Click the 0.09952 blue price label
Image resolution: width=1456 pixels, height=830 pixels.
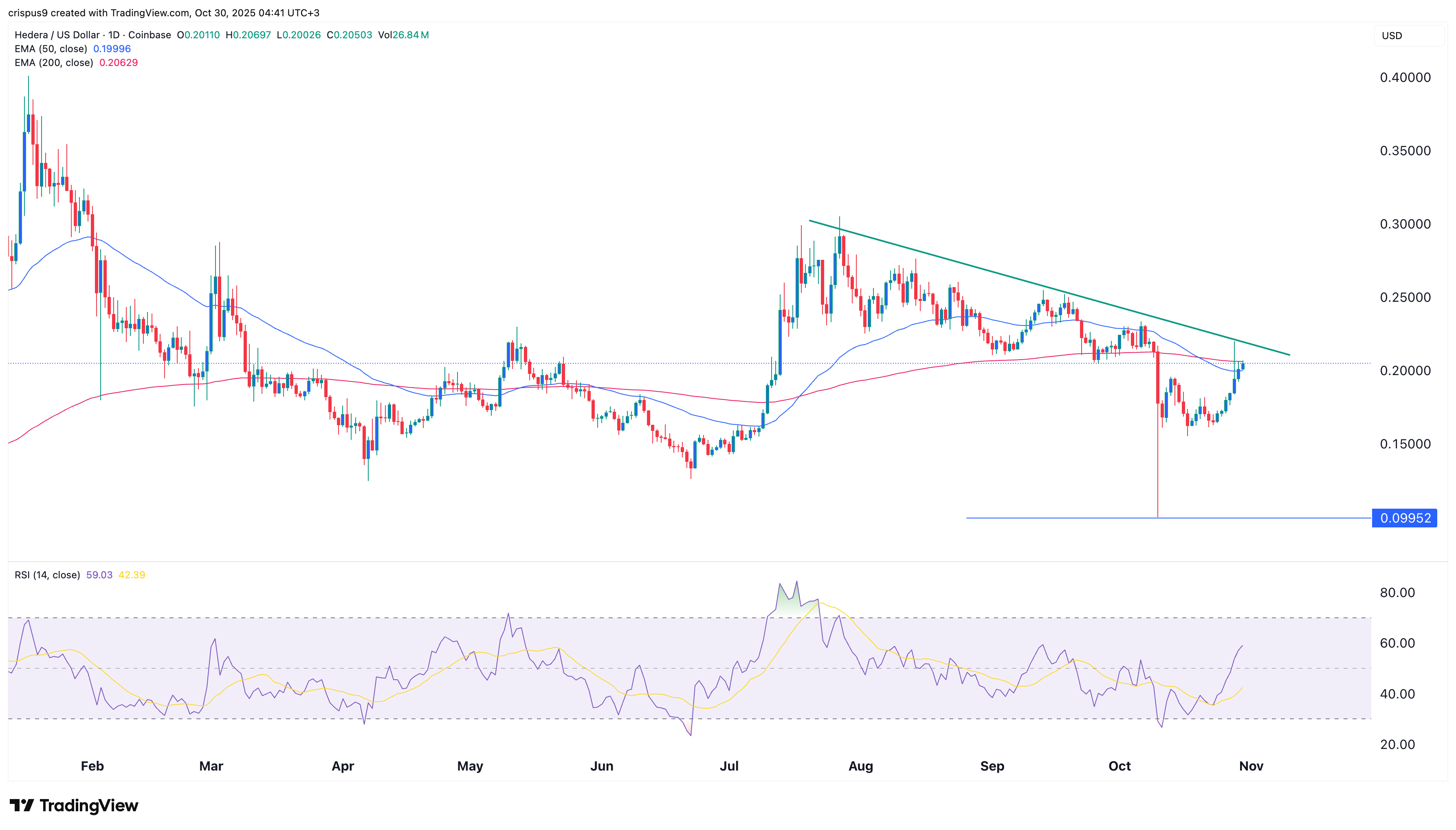[x=1404, y=518]
